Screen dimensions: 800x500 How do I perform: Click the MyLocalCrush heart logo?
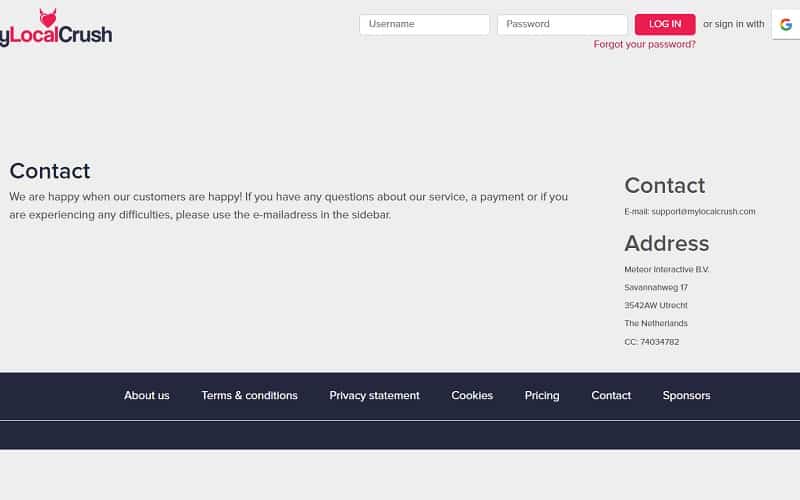pos(55,28)
